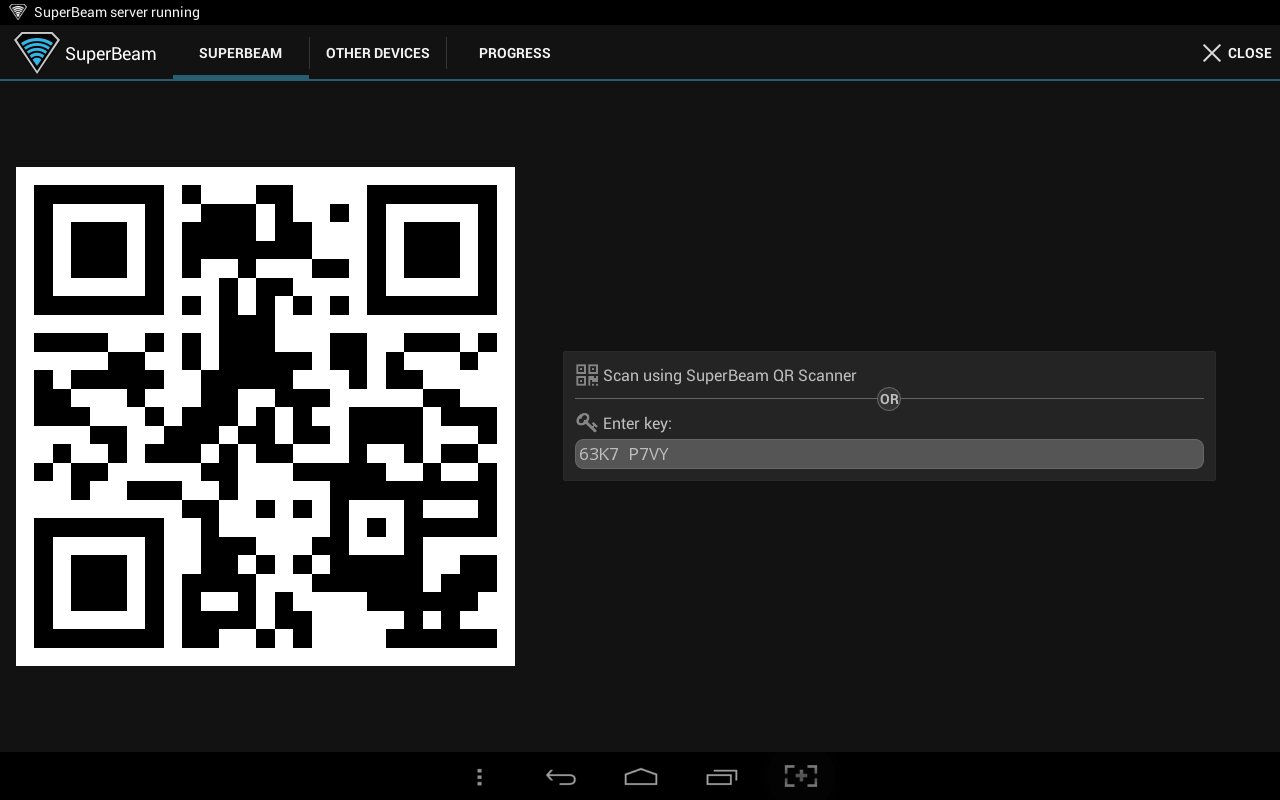
Task: Open the three-dot overflow menu in navigation bar
Action: tap(480, 776)
